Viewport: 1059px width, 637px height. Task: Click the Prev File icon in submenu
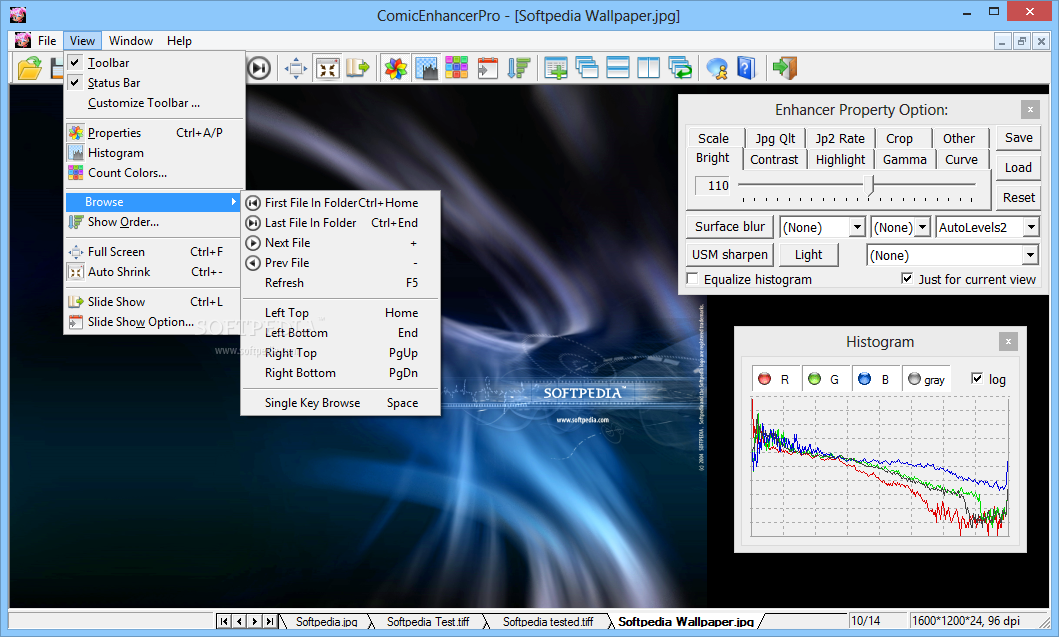[253, 263]
